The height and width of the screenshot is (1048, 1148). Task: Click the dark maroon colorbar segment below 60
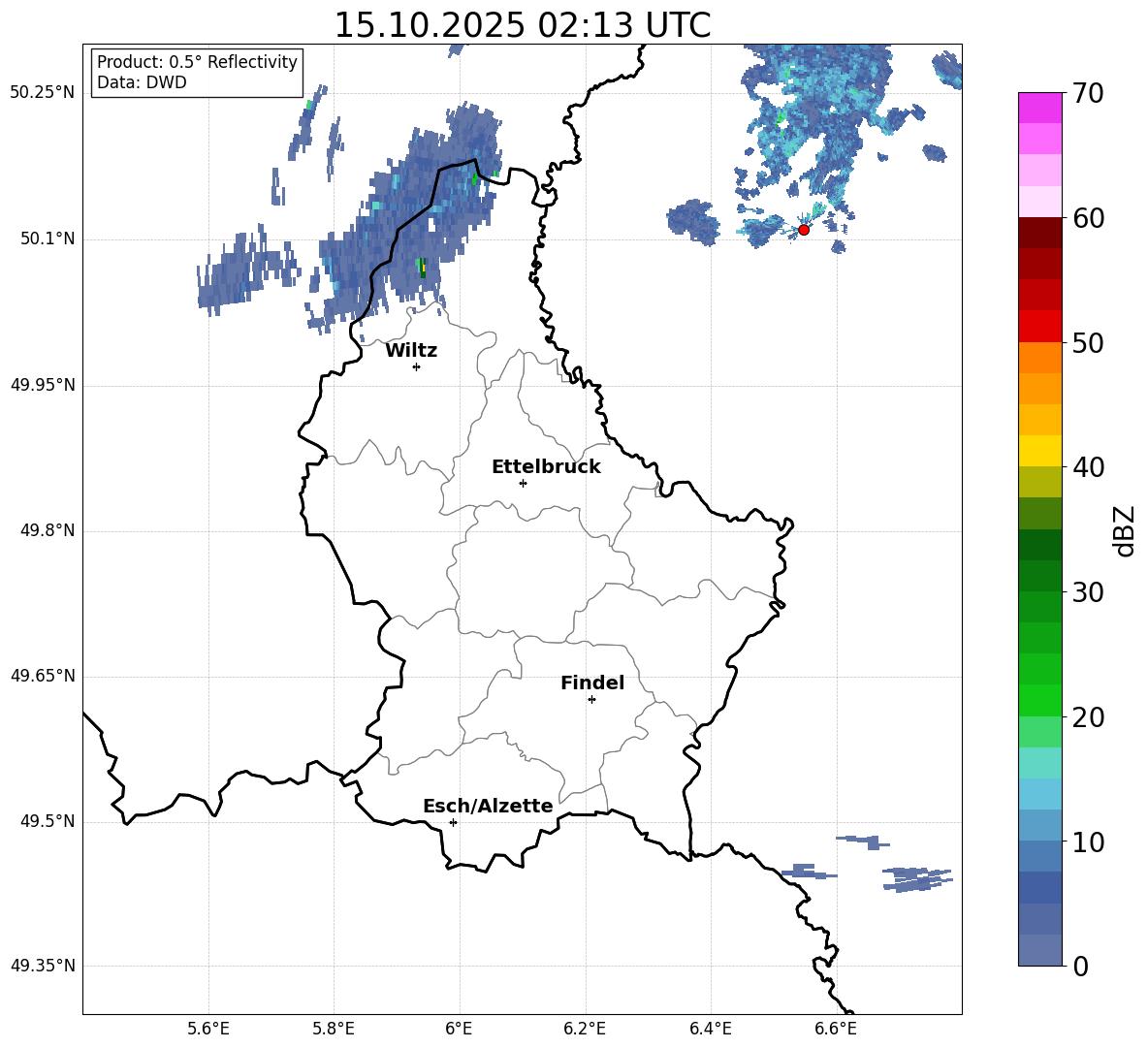pyautogui.click(x=1040, y=233)
